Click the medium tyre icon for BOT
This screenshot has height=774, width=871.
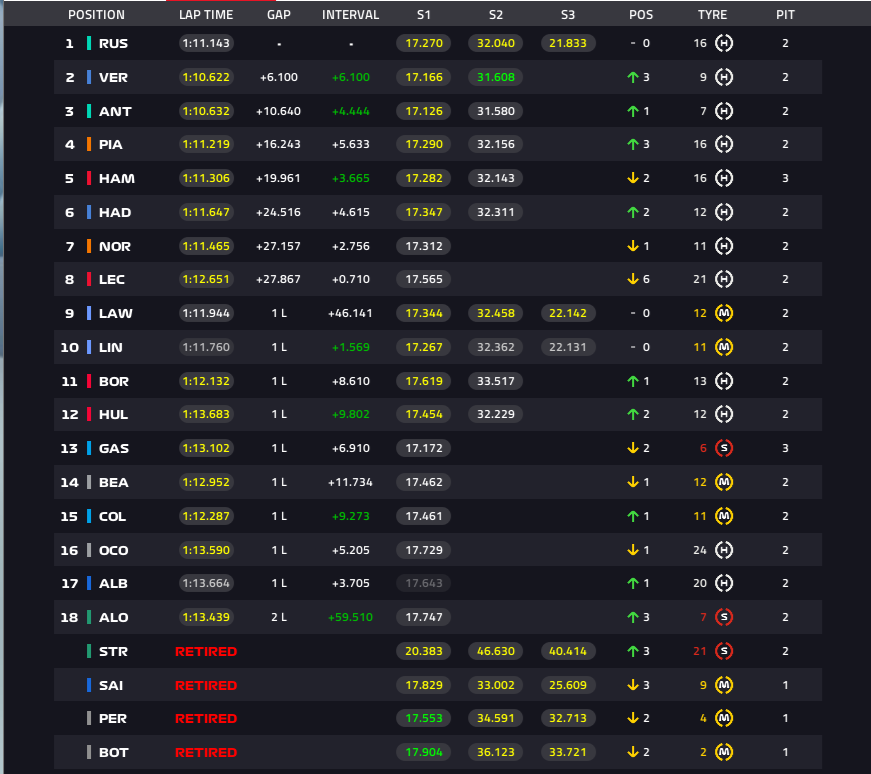tap(724, 752)
